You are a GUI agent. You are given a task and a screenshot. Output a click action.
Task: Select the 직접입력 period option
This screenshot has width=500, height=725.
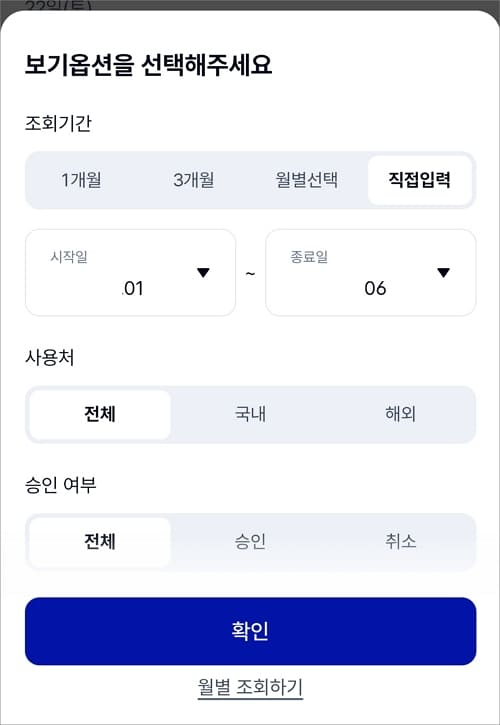pos(420,180)
